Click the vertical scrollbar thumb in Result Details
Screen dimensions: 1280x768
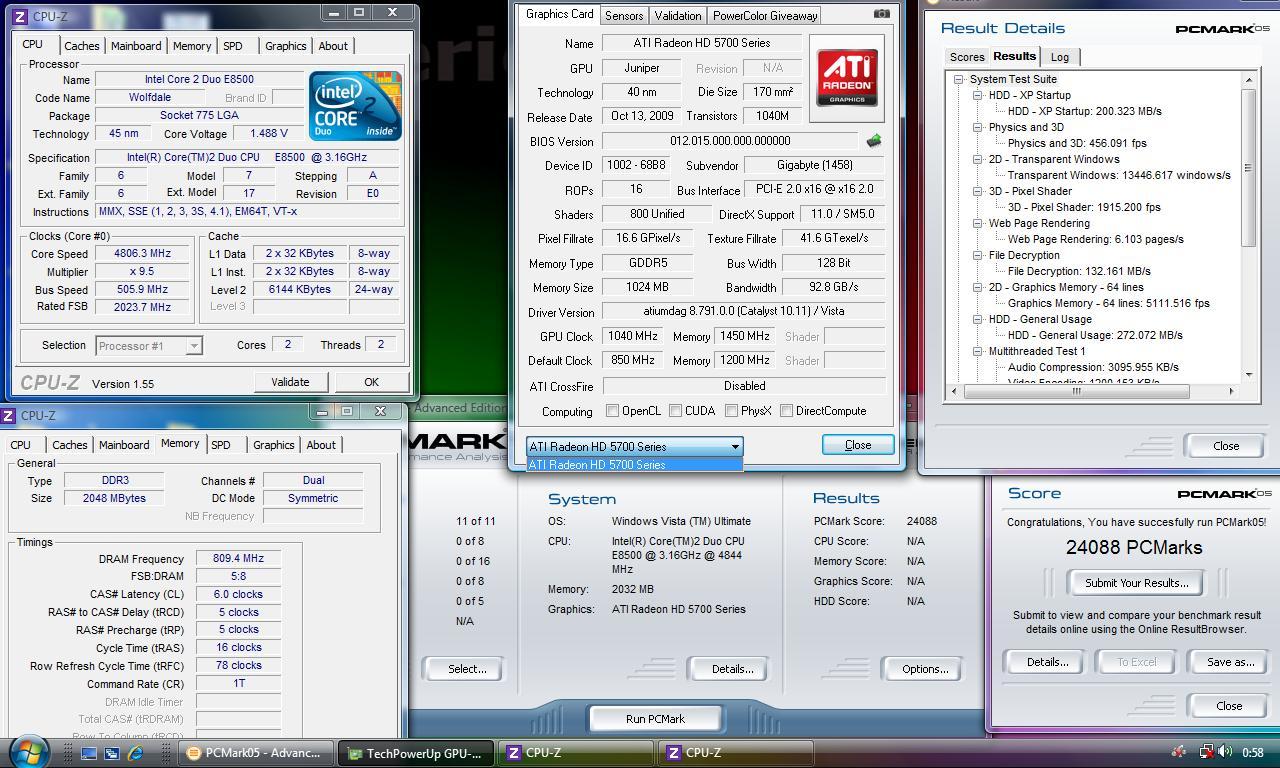1248,168
